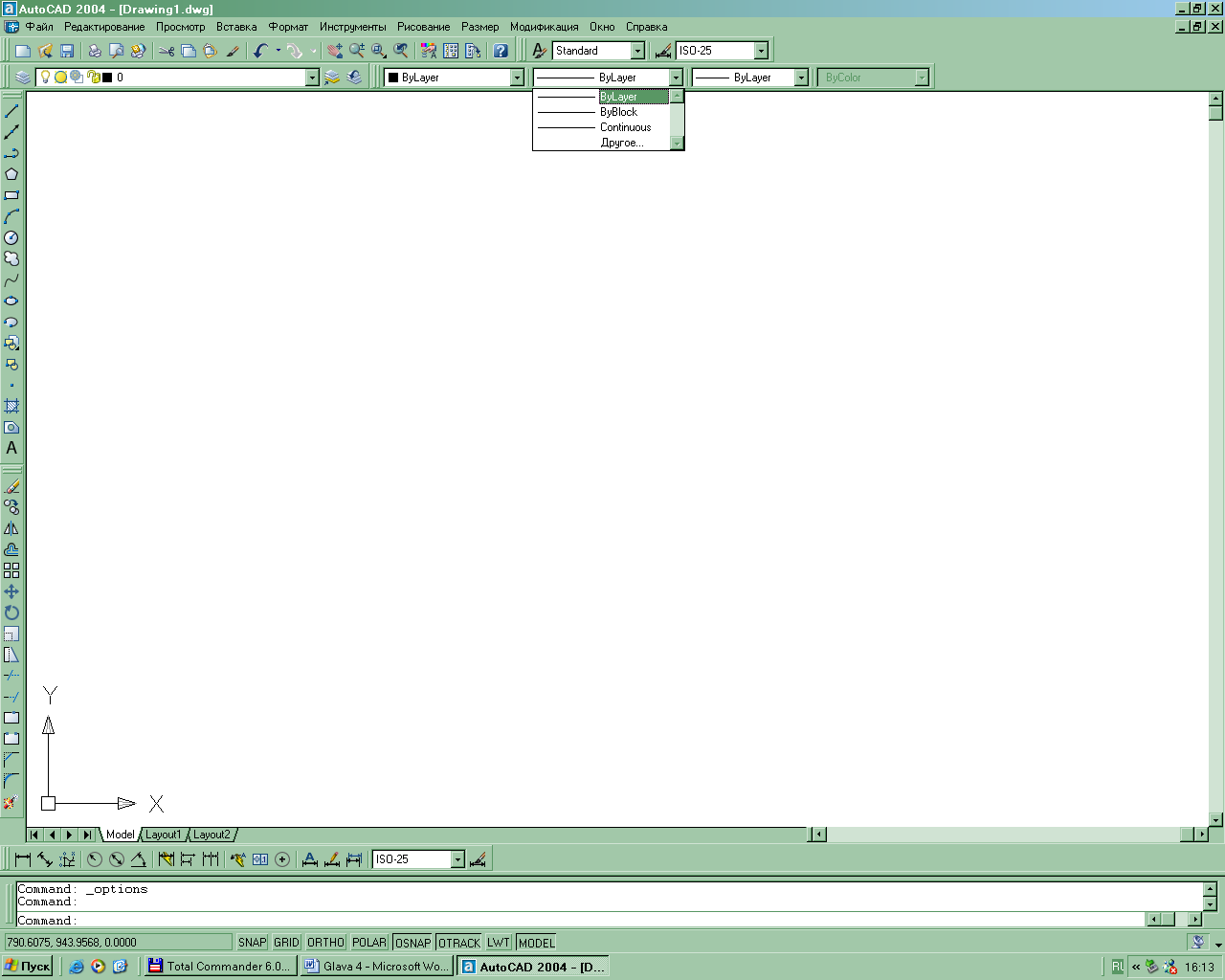Click the Plot printer icon
Screen dimensions: 1225x980
click(x=94, y=51)
